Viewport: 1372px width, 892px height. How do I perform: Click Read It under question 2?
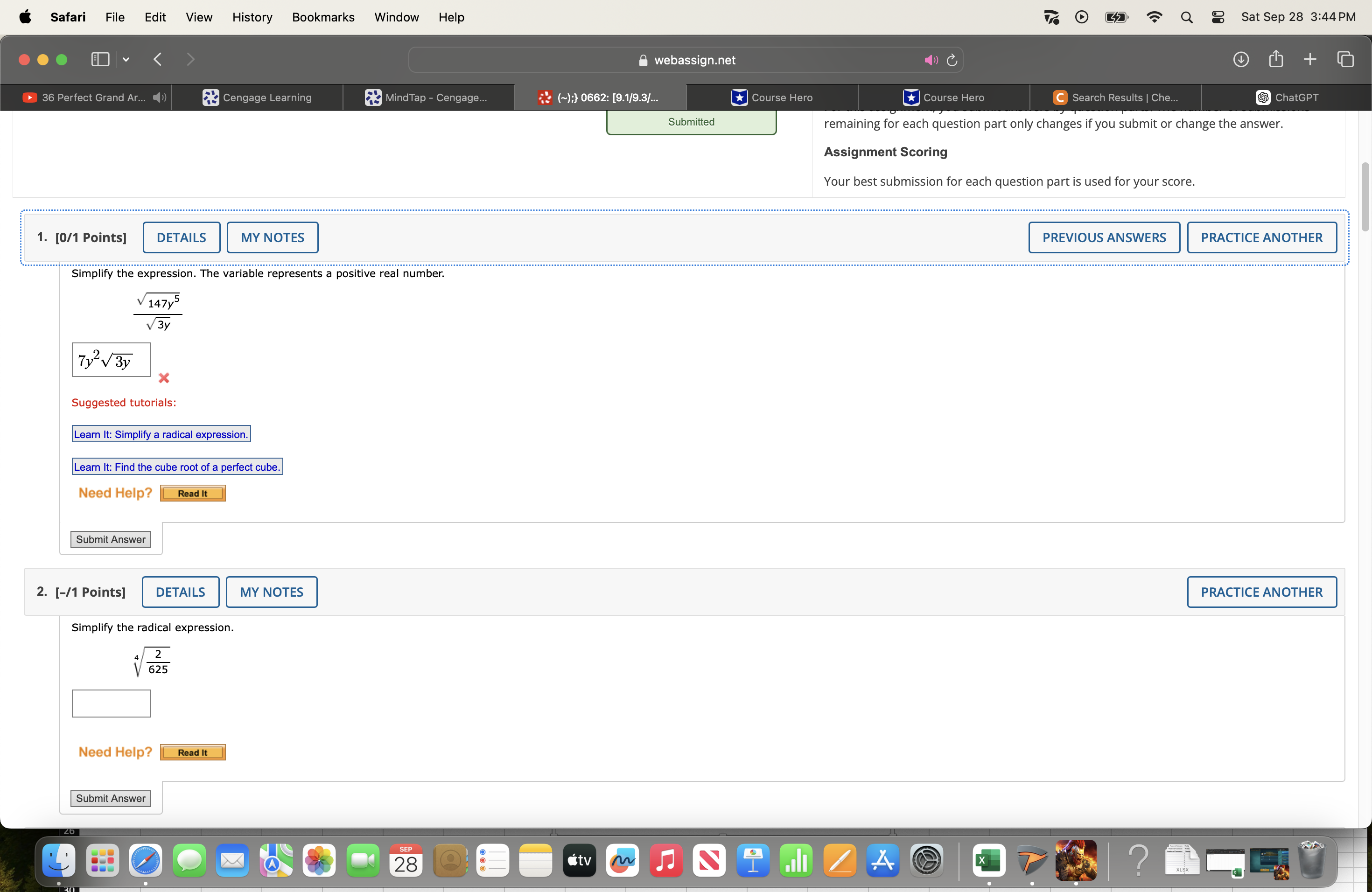[193, 753]
